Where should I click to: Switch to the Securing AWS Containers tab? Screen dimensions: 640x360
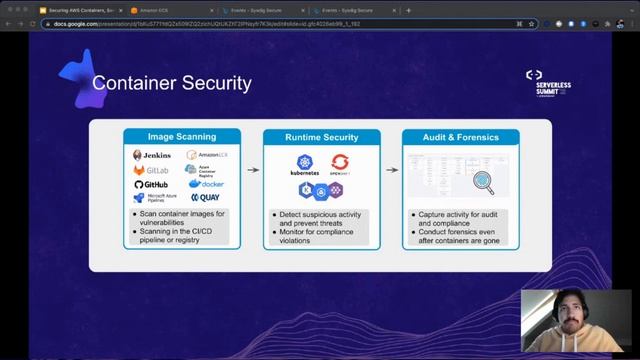[81, 11]
